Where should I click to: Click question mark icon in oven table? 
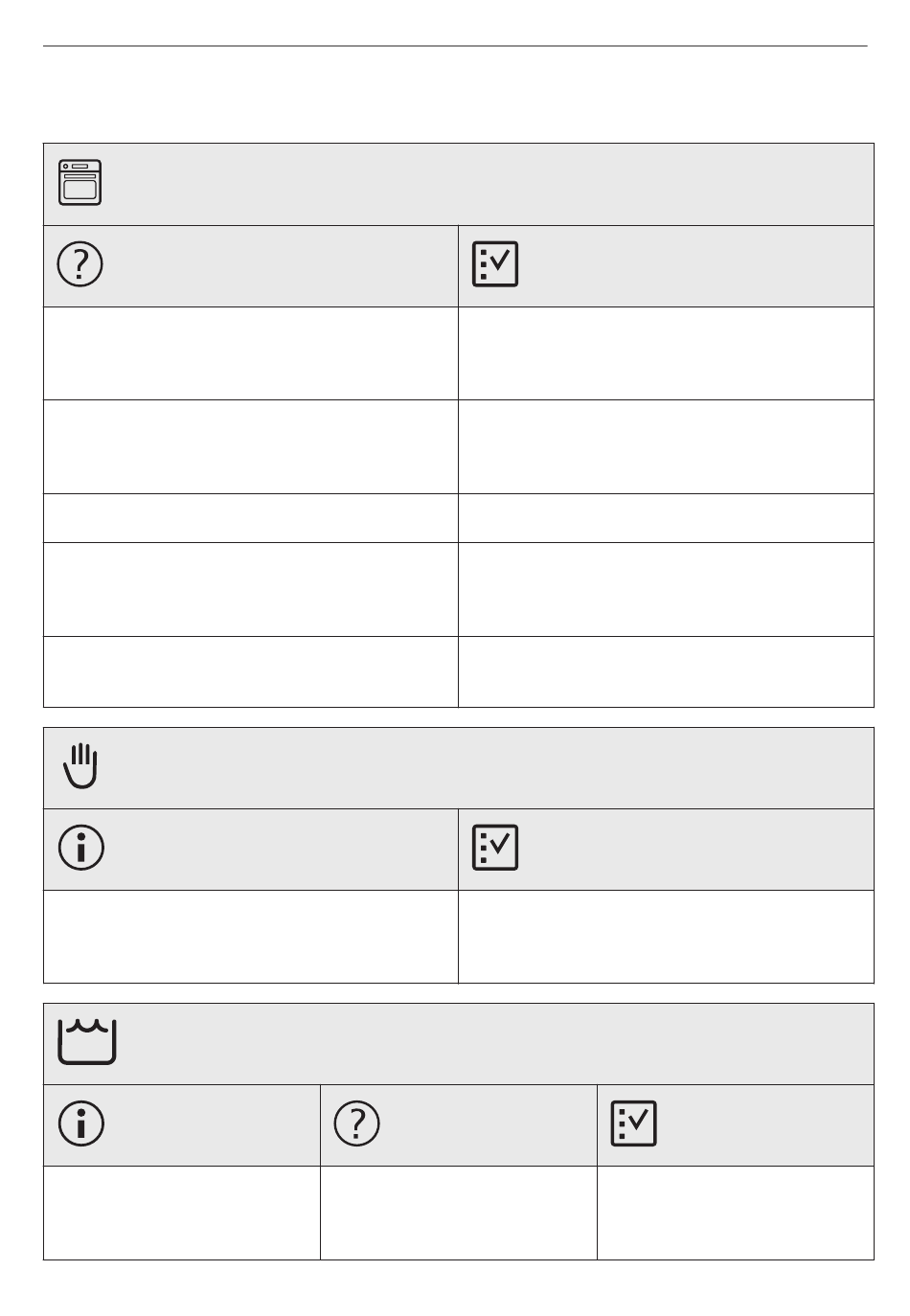coord(80,264)
